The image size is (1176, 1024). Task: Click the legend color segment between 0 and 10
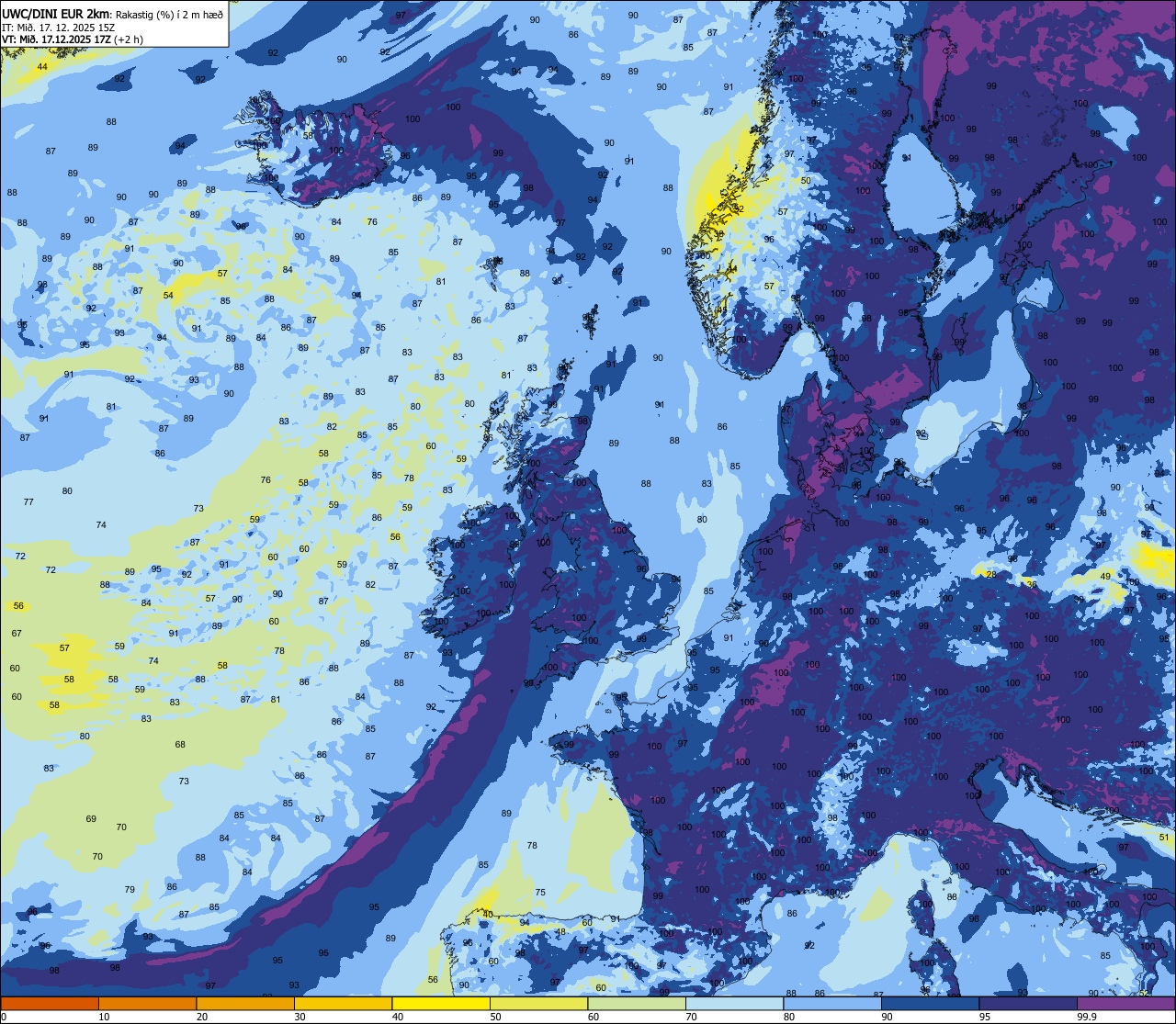[50, 1003]
